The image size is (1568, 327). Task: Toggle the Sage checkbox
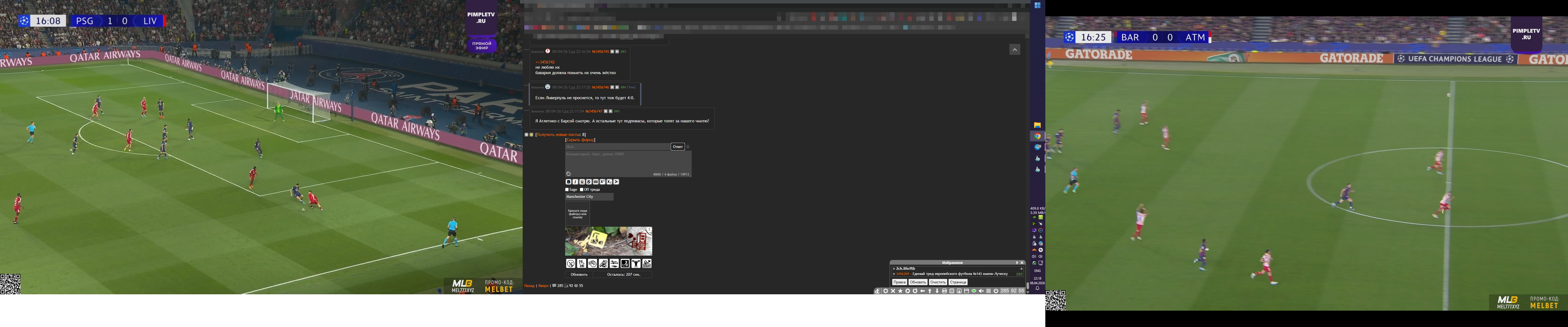pos(567,189)
